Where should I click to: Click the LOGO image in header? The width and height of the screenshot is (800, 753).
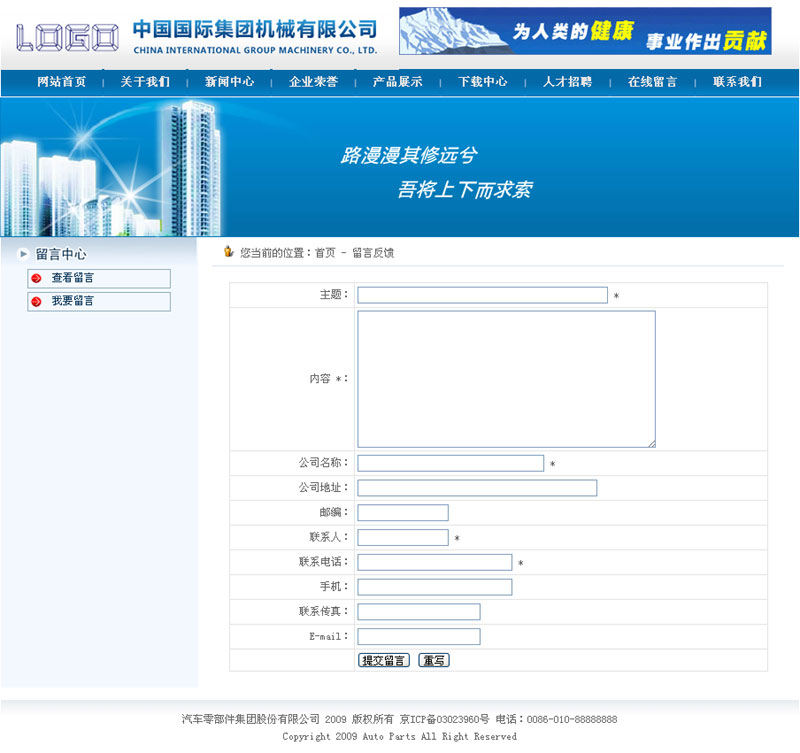pos(67,38)
